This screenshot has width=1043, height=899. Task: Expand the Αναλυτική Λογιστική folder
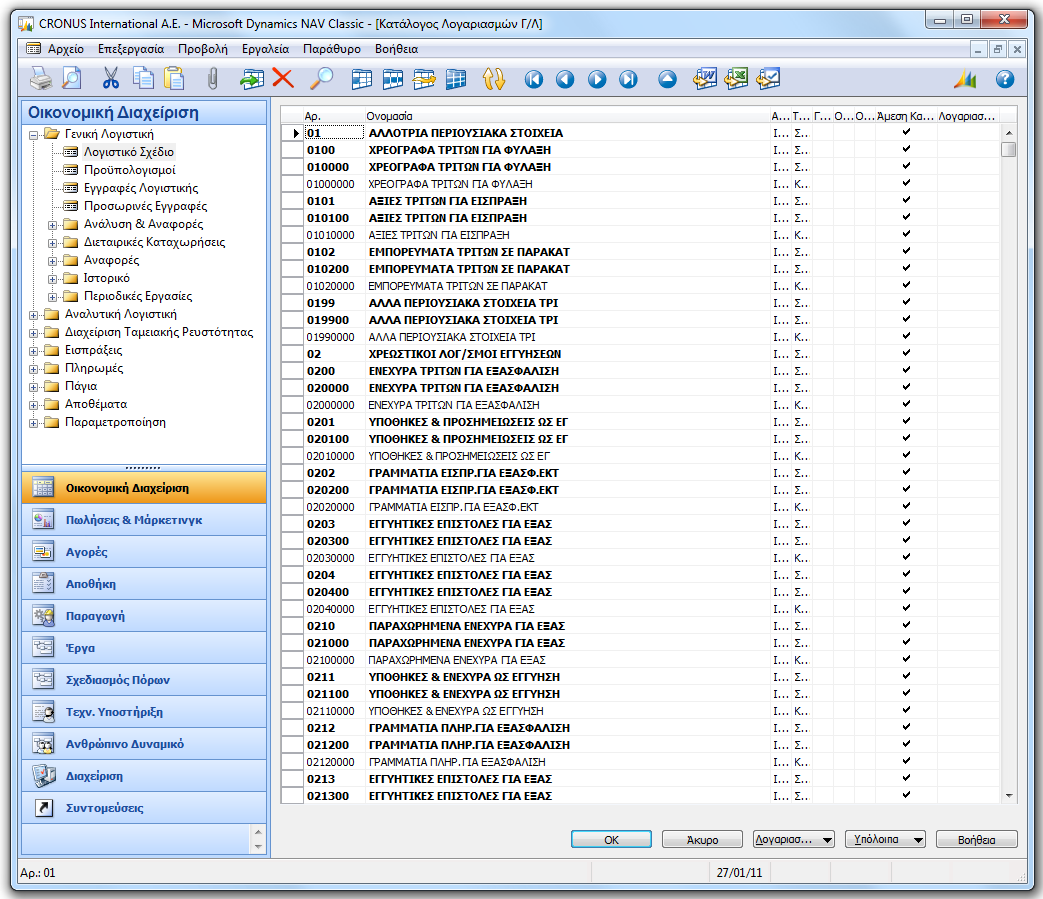pyautogui.click(x=34, y=315)
